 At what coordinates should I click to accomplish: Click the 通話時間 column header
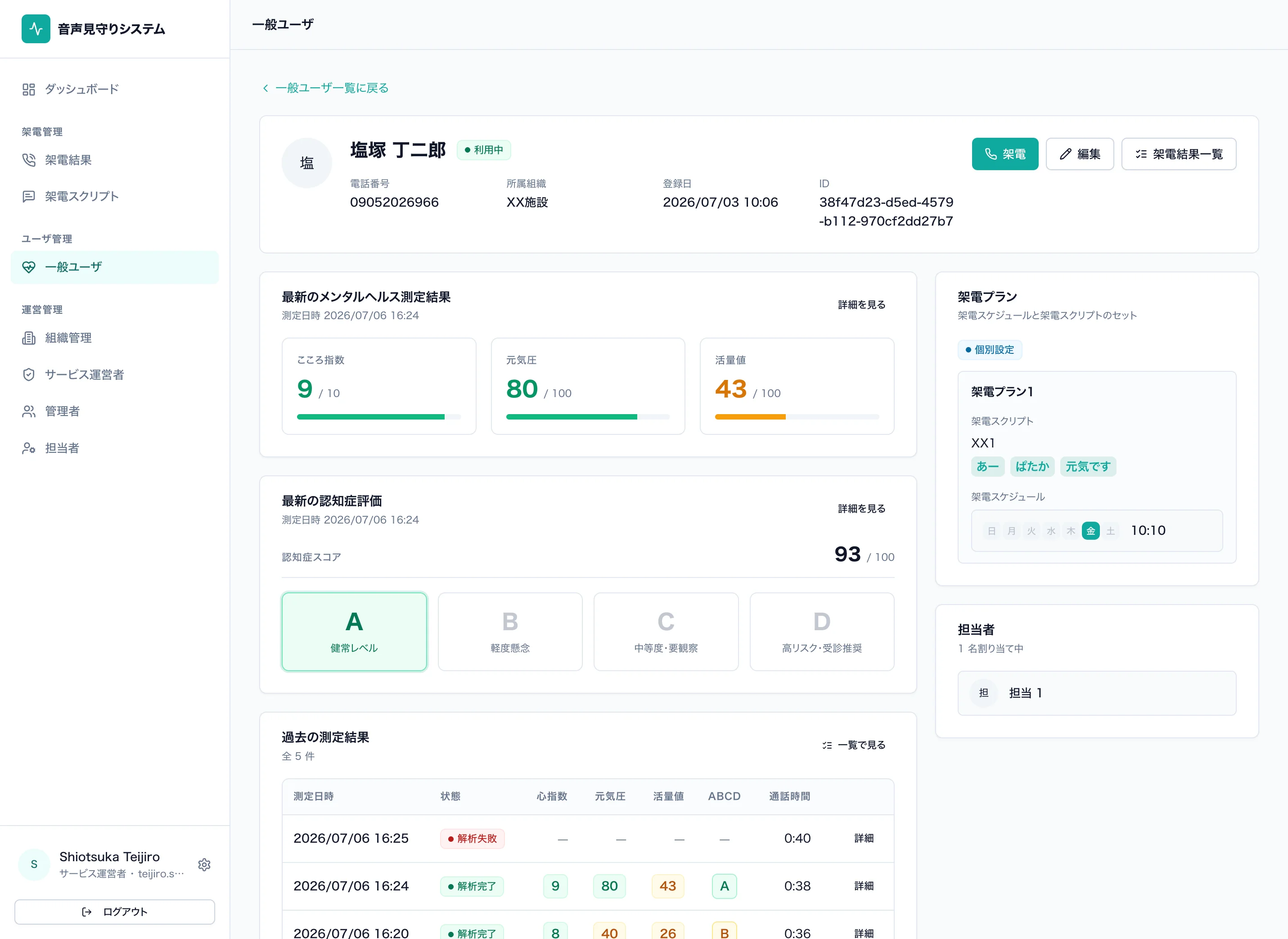[790, 797]
